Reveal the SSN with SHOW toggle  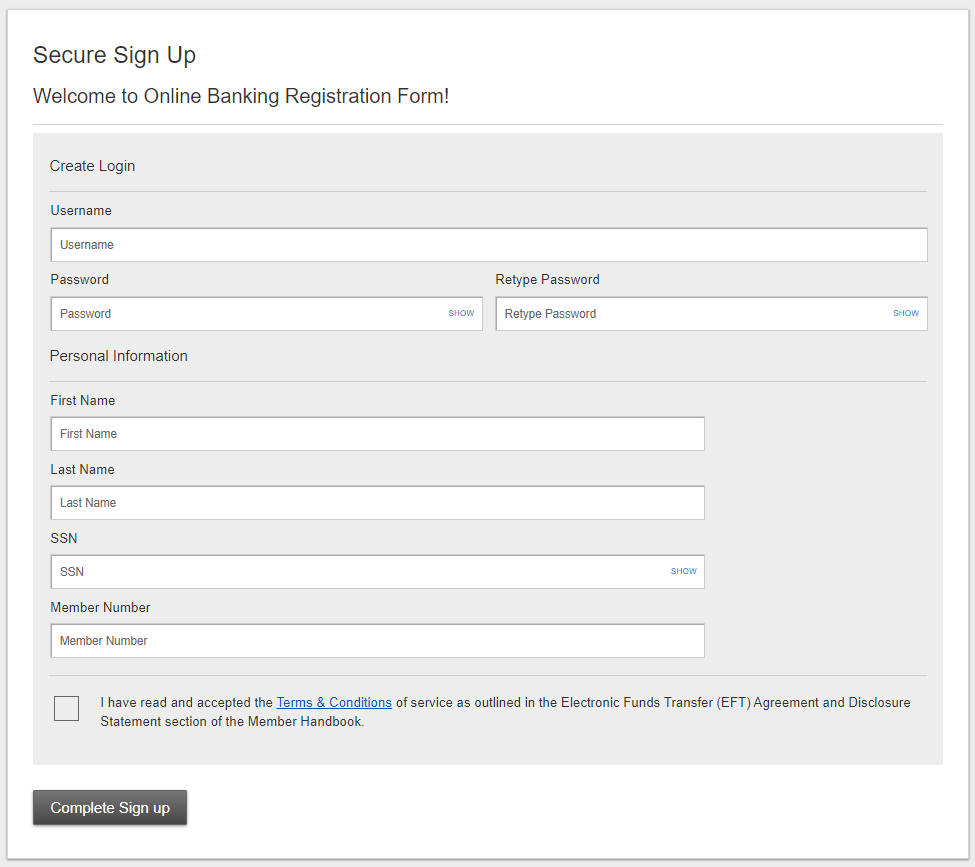[683, 571]
